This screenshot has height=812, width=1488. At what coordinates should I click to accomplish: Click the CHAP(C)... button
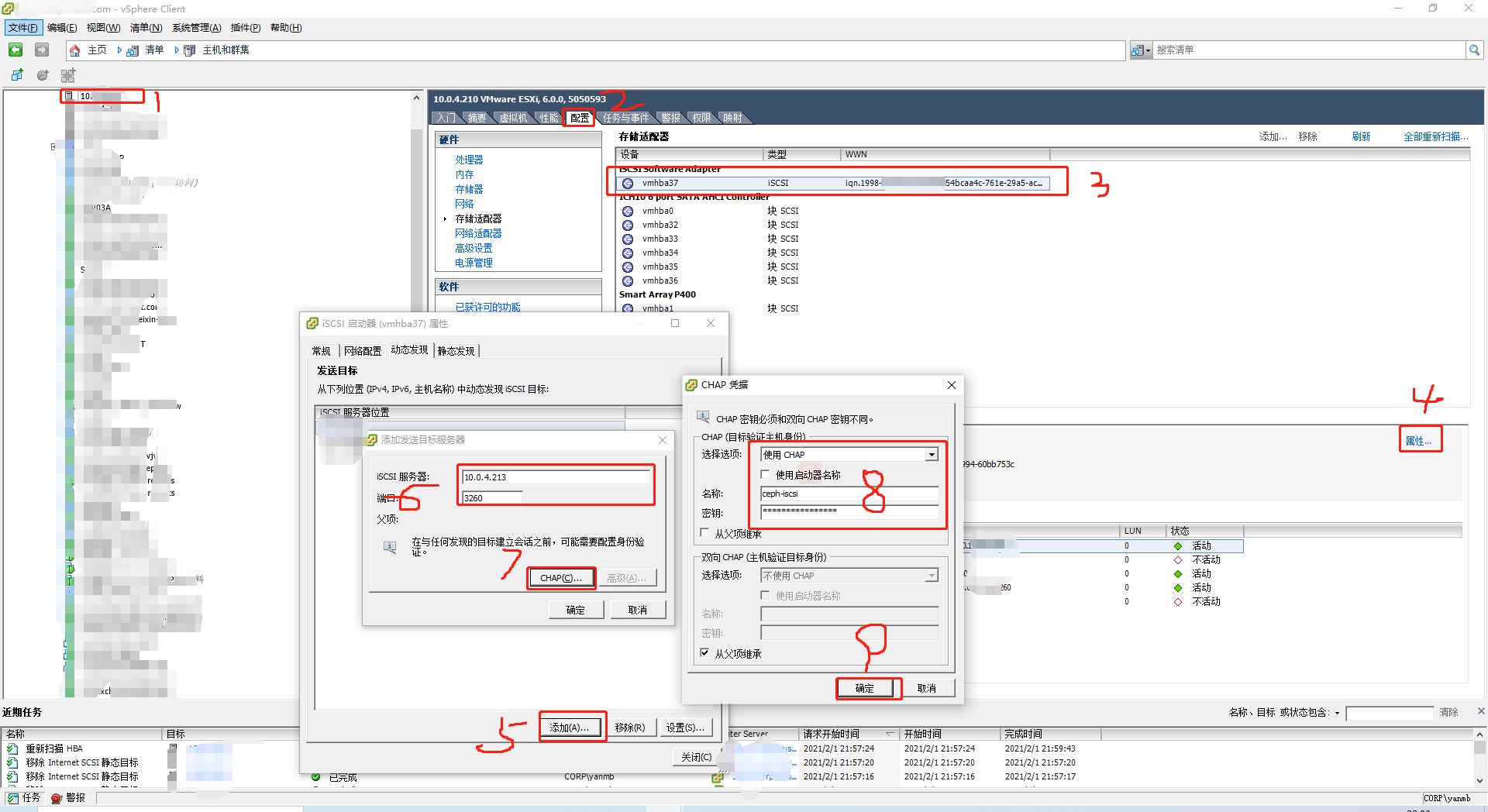pos(561,577)
